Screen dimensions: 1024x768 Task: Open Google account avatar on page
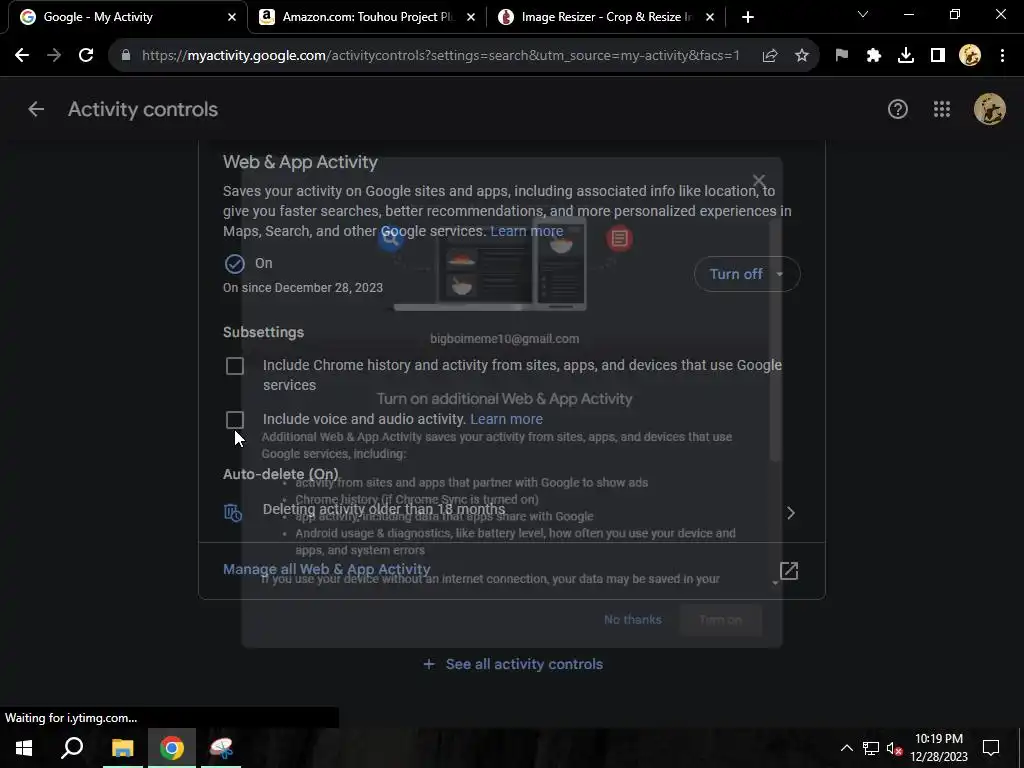pos(989,109)
